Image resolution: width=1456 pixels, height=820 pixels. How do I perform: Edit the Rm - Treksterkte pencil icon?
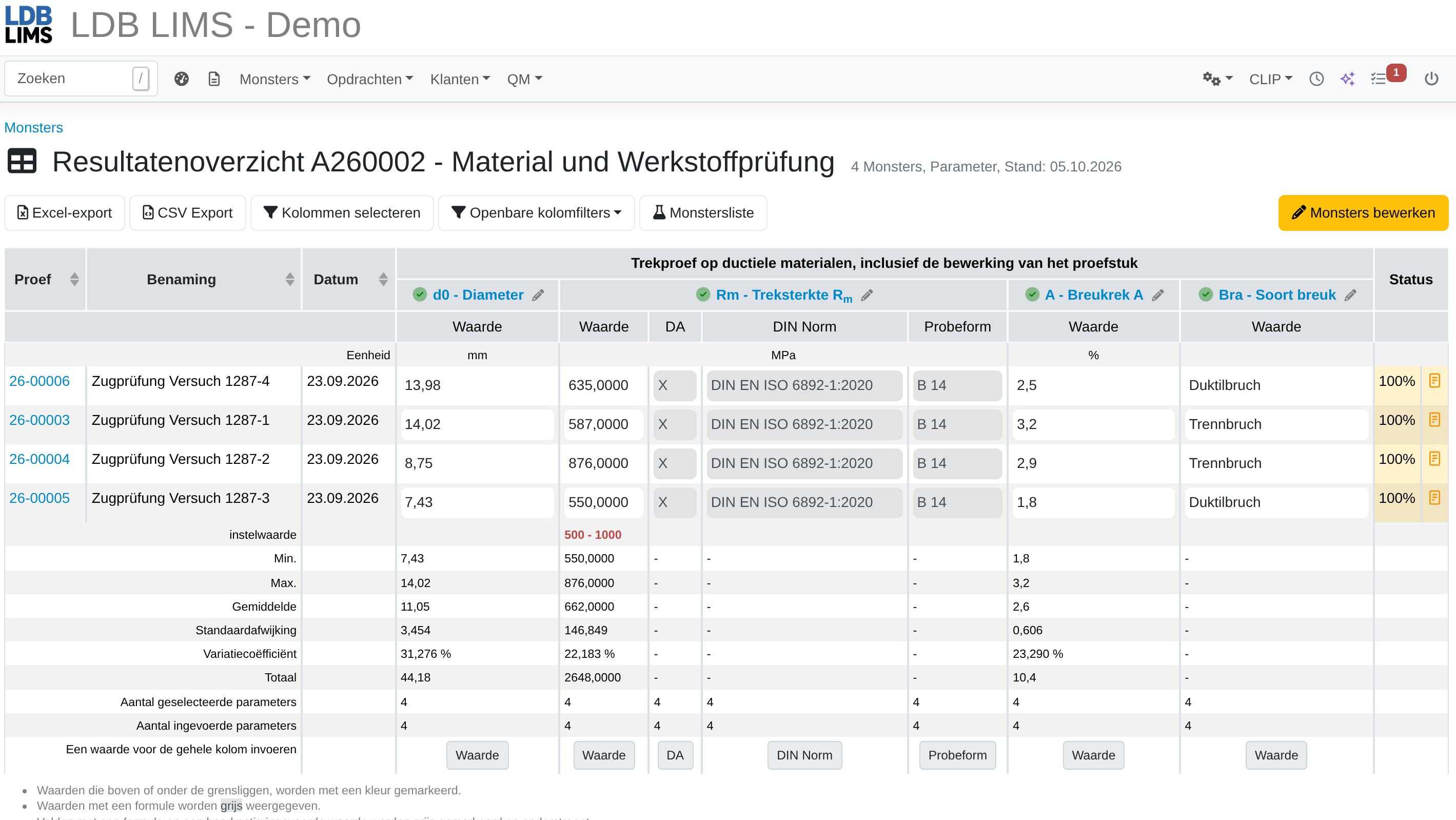point(867,295)
